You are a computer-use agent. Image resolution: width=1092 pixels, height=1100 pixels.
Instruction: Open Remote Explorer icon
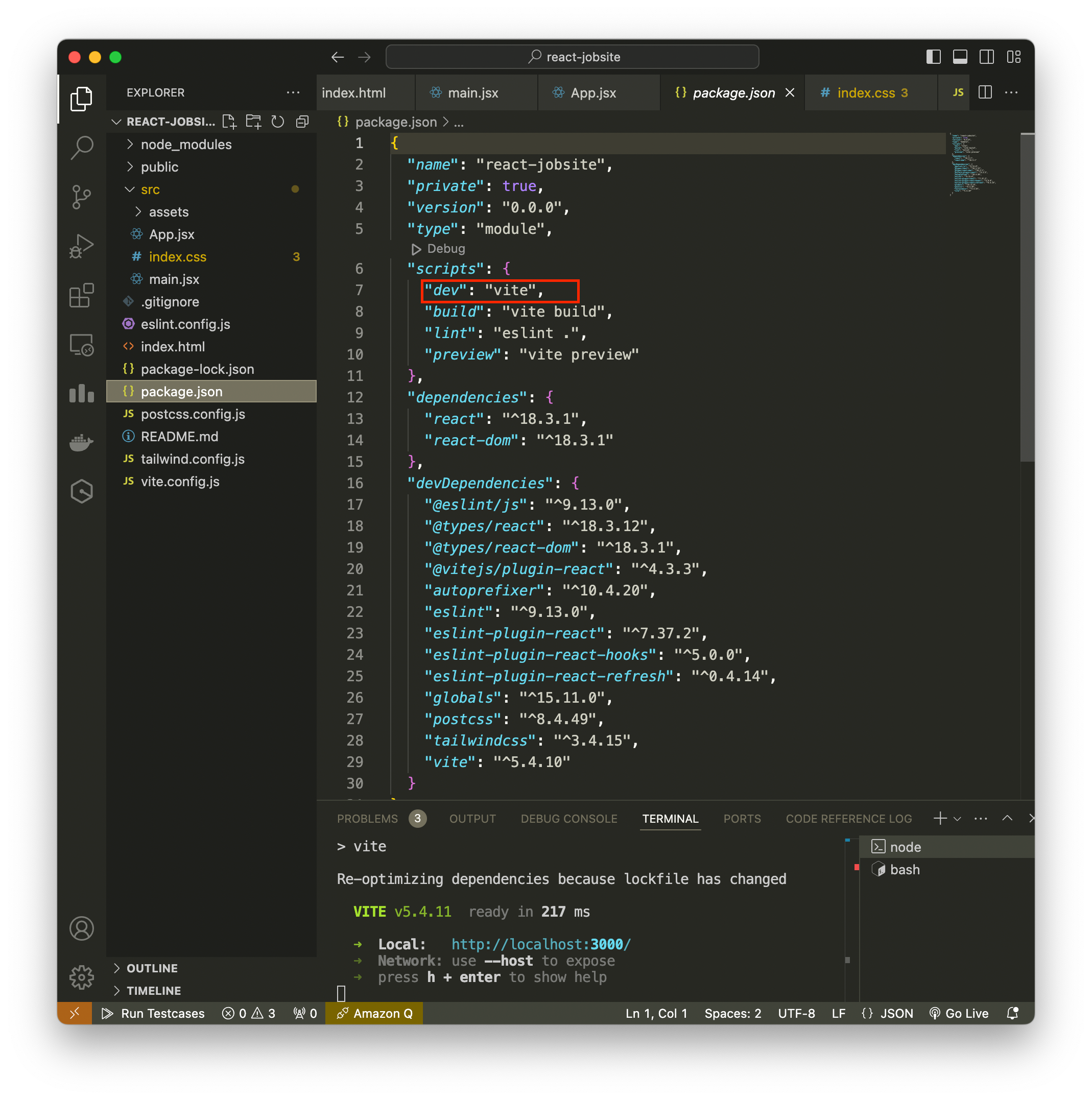pos(81,345)
